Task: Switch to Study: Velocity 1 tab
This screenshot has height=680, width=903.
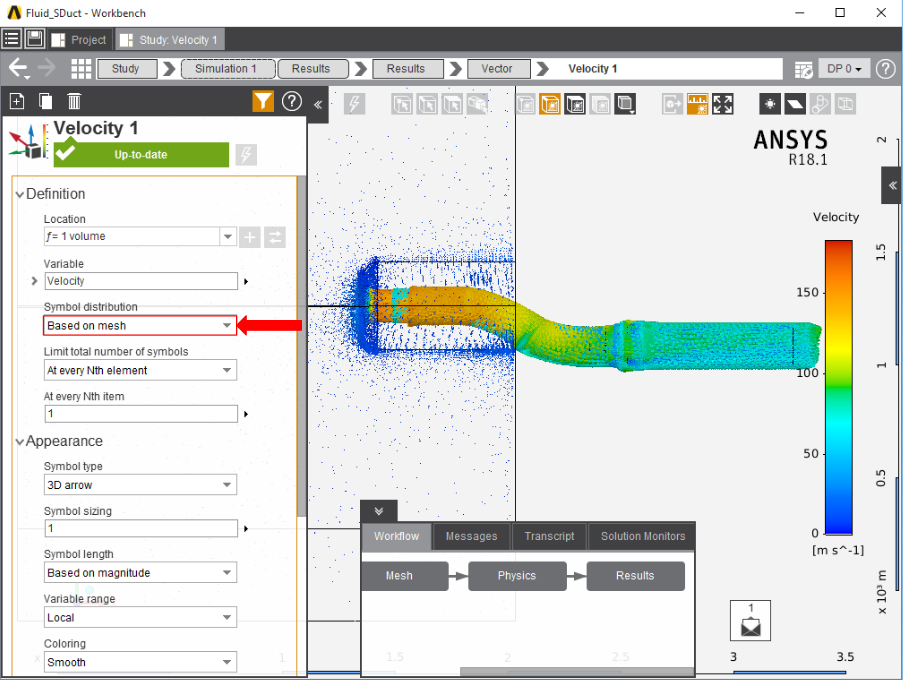Action: [x=170, y=40]
